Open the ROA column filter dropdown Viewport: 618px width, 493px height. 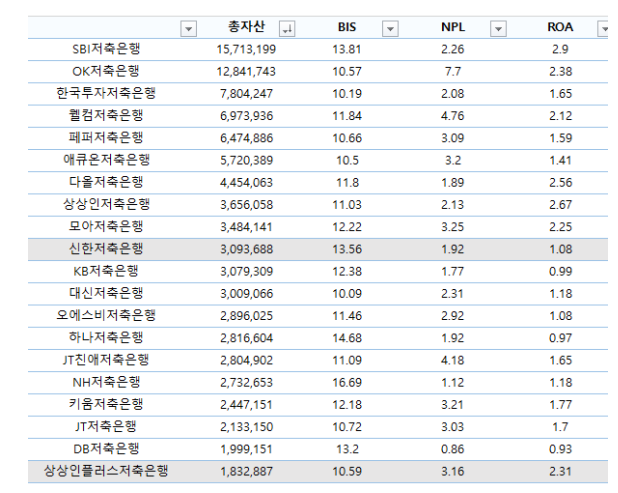(x=603, y=29)
